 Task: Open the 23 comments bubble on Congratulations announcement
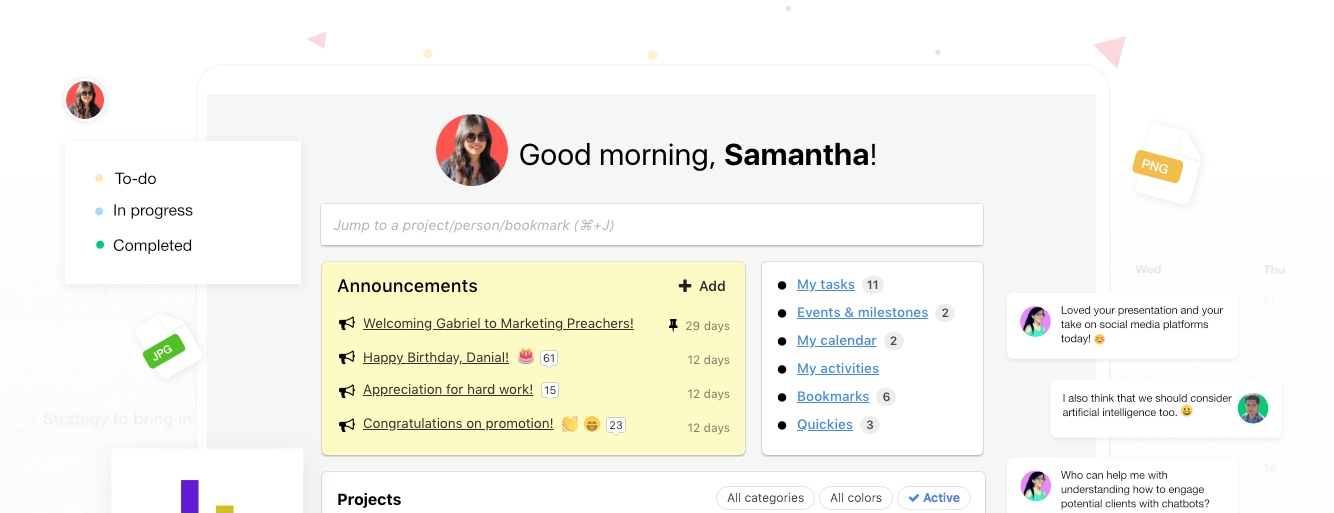click(616, 425)
